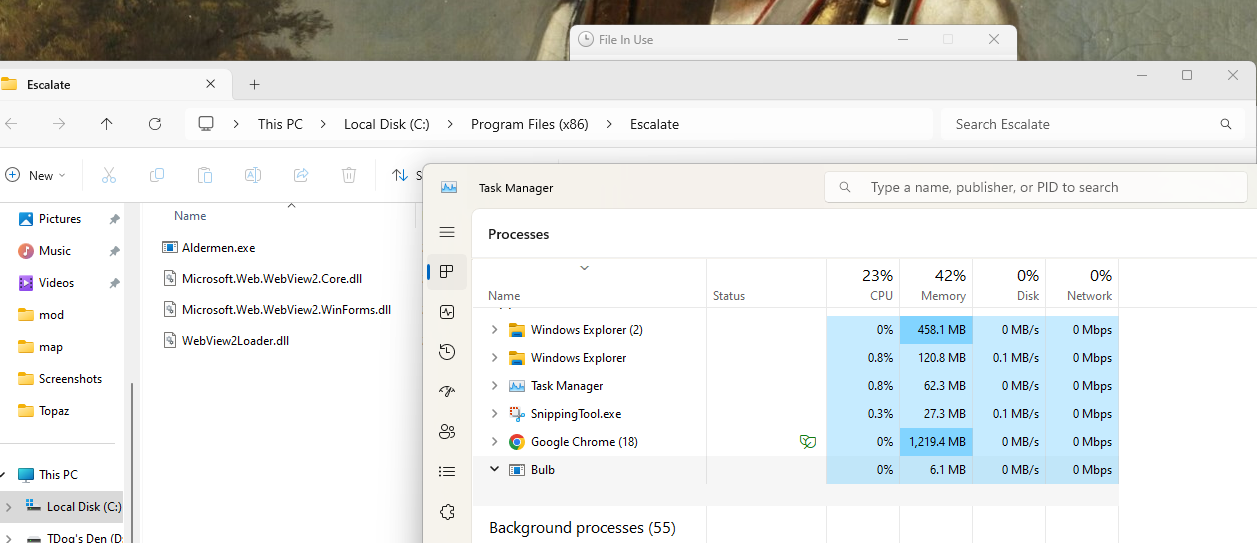
Task: Expand the Google Chrome (18) process group
Action: click(x=494, y=441)
